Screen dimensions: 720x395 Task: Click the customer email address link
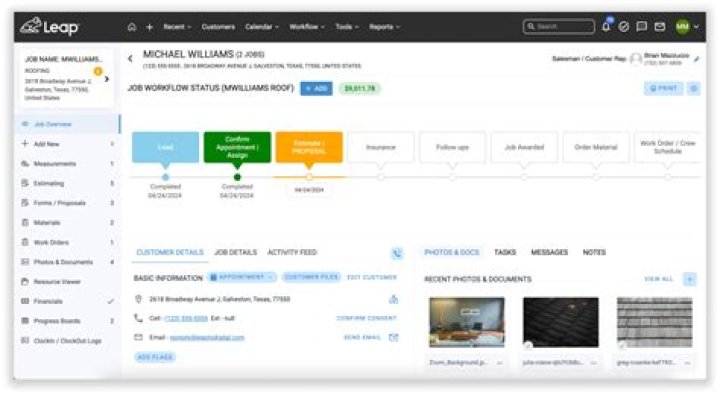click(x=207, y=338)
